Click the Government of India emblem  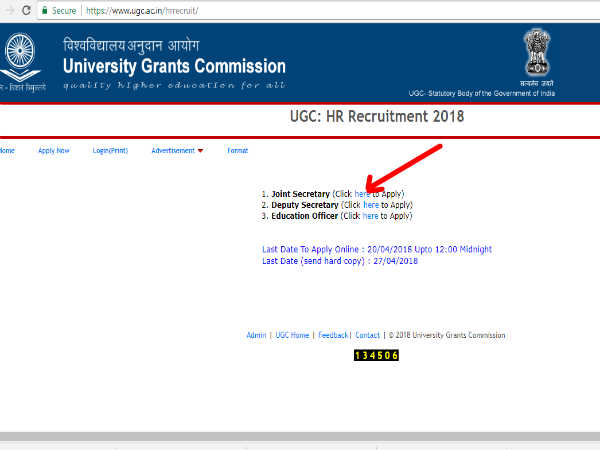click(x=537, y=53)
